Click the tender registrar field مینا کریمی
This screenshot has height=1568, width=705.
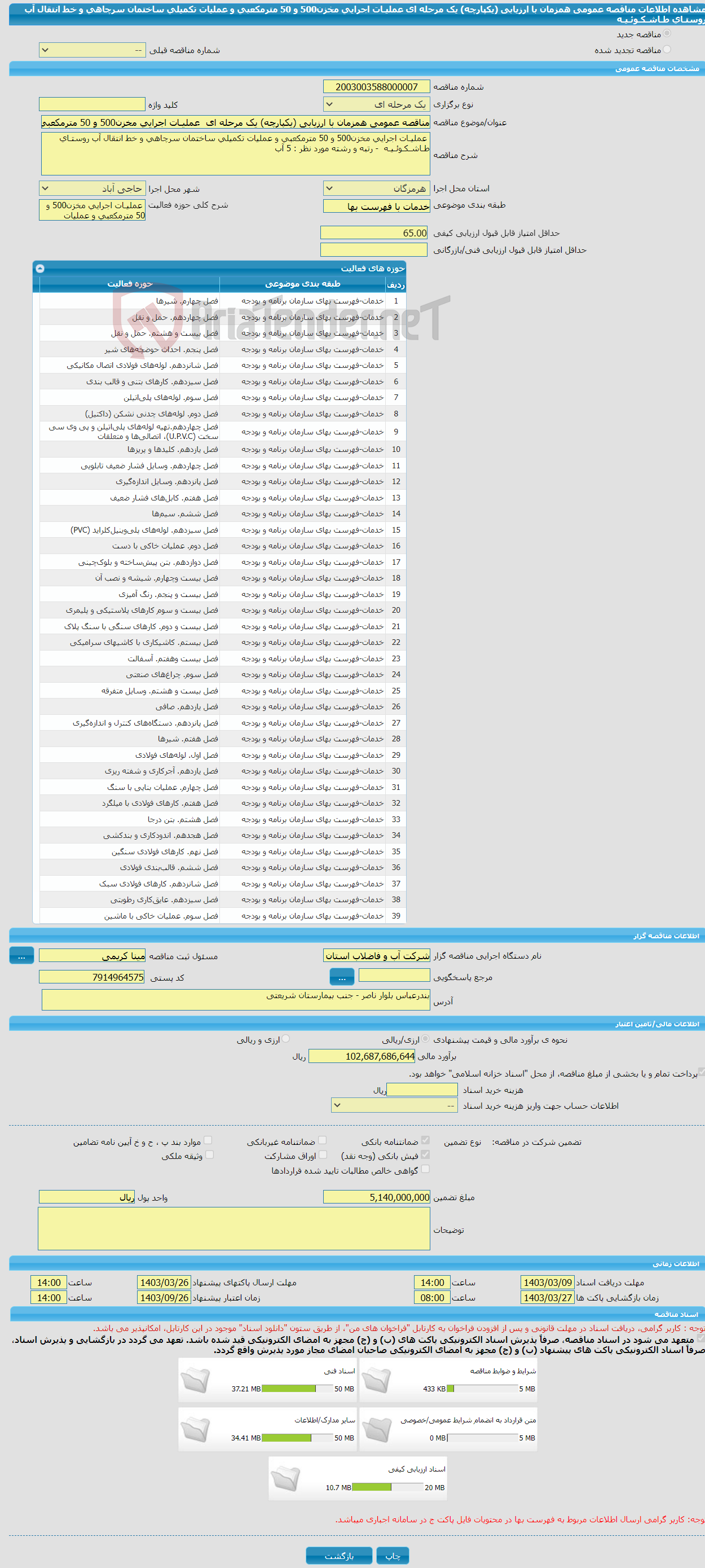tap(92, 956)
